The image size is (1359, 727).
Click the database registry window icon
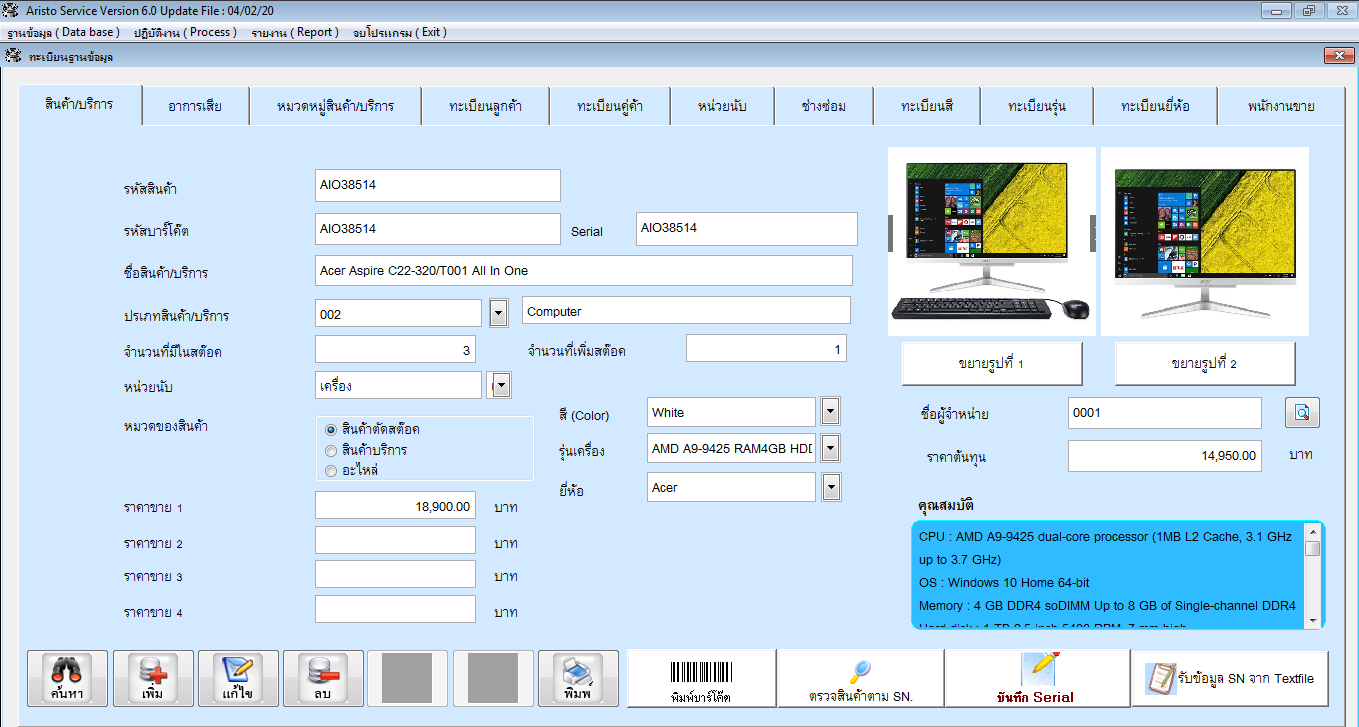coord(13,56)
